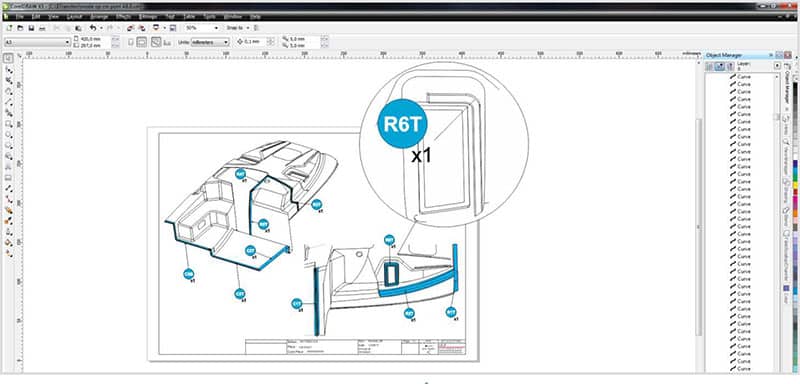The width and height of the screenshot is (800, 384).
Task: Click the Undo arrow icon
Action: click(92, 28)
